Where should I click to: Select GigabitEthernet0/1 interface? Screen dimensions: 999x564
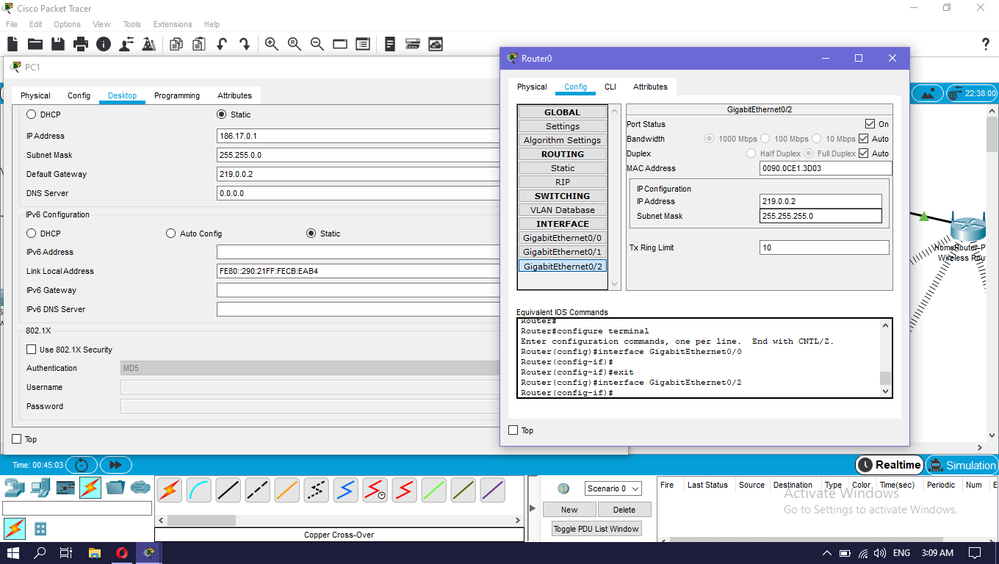click(562, 252)
